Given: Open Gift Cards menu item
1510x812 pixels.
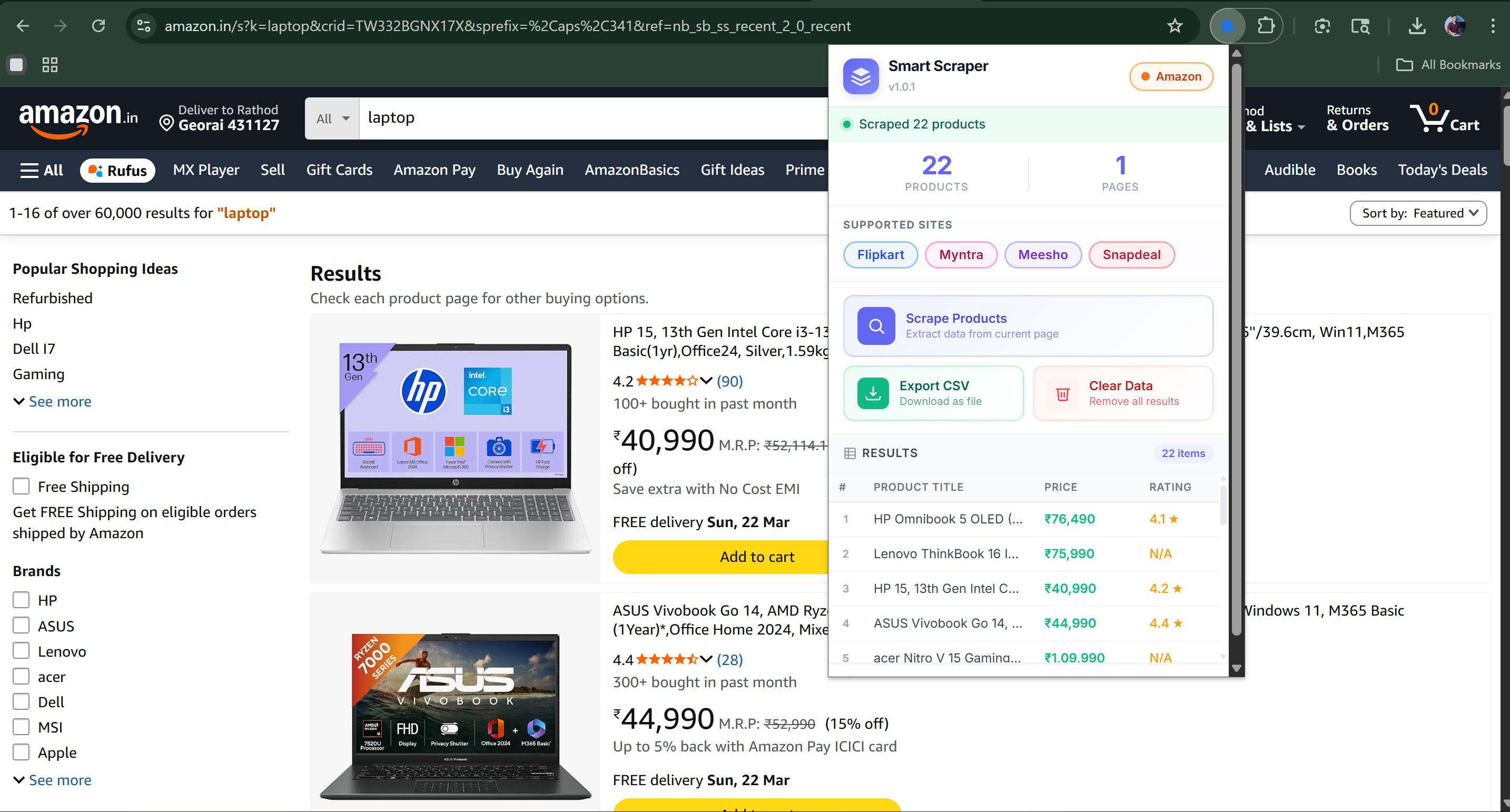Looking at the screenshot, I should click(x=339, y=170).
